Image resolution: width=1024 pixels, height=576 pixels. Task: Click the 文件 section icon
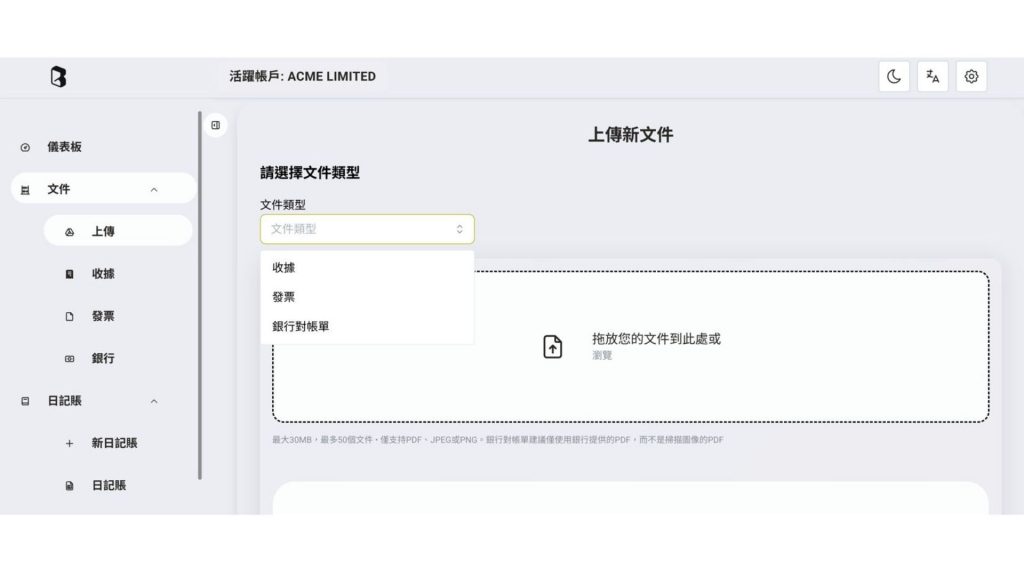25,190
